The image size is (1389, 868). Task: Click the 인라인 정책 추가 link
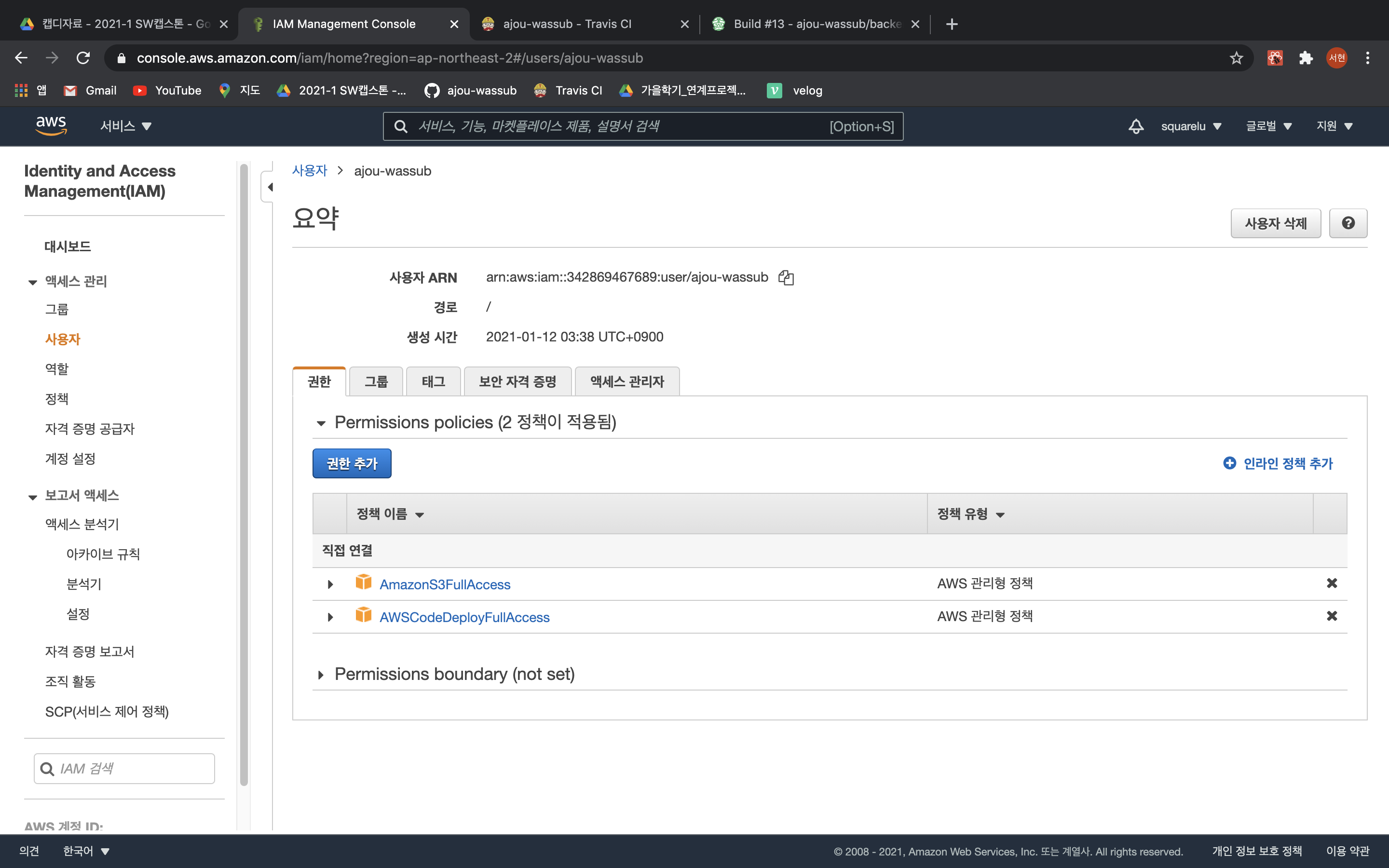[x=1288, y=463]
